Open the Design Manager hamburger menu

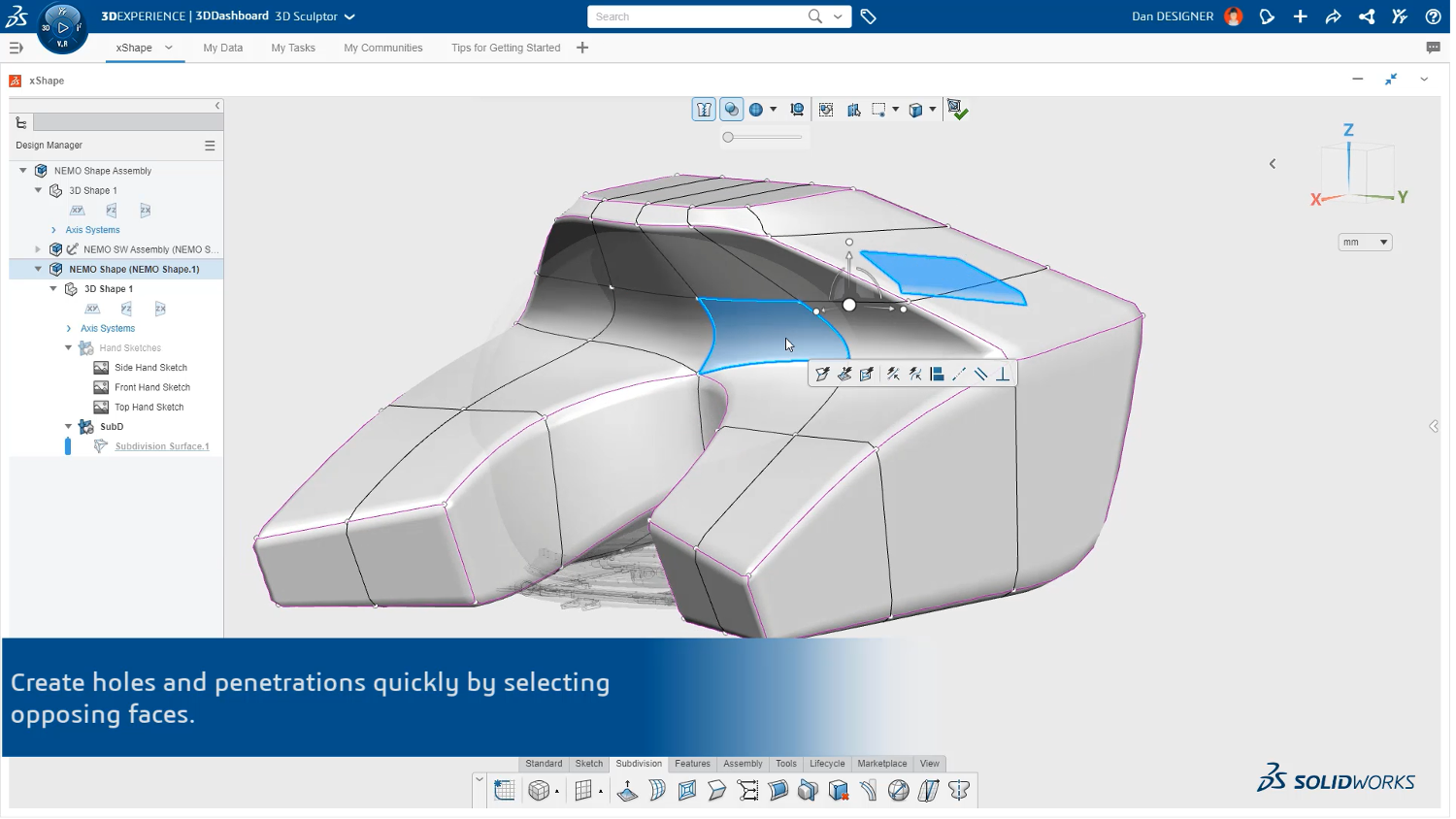point(210,146)
